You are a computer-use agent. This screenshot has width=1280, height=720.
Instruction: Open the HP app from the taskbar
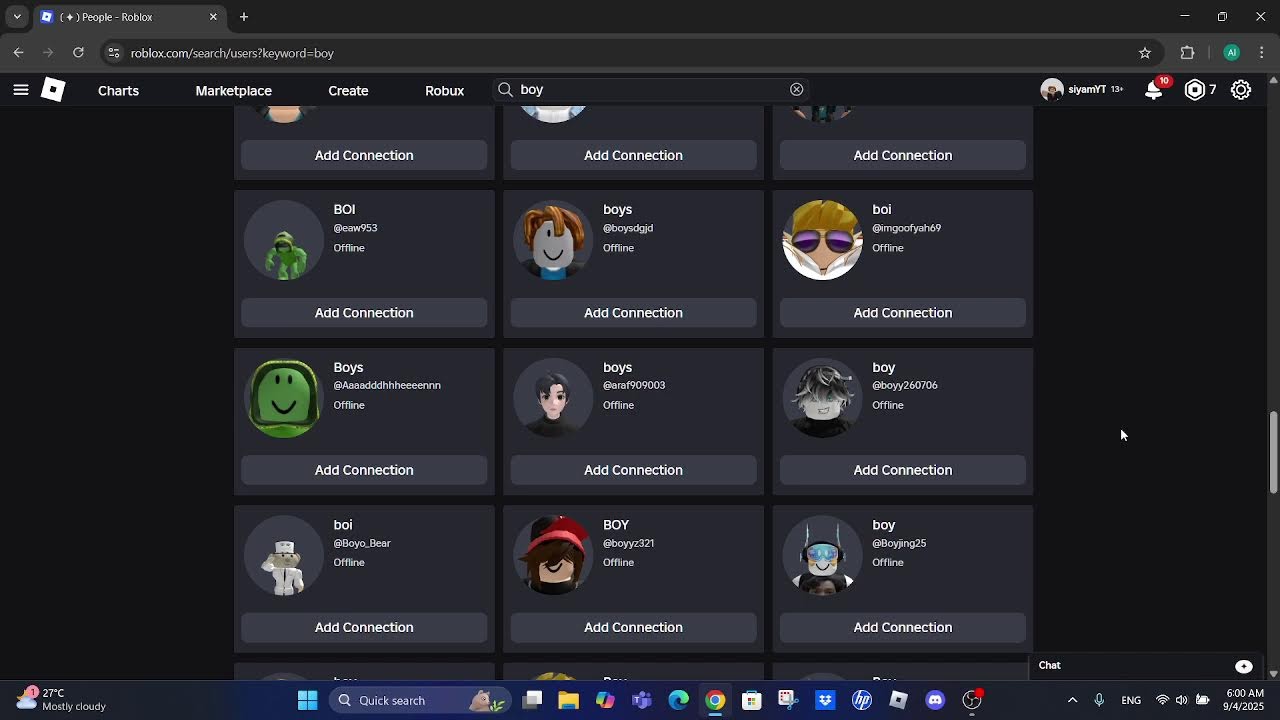pyautogui.click(x=862, y=700)
